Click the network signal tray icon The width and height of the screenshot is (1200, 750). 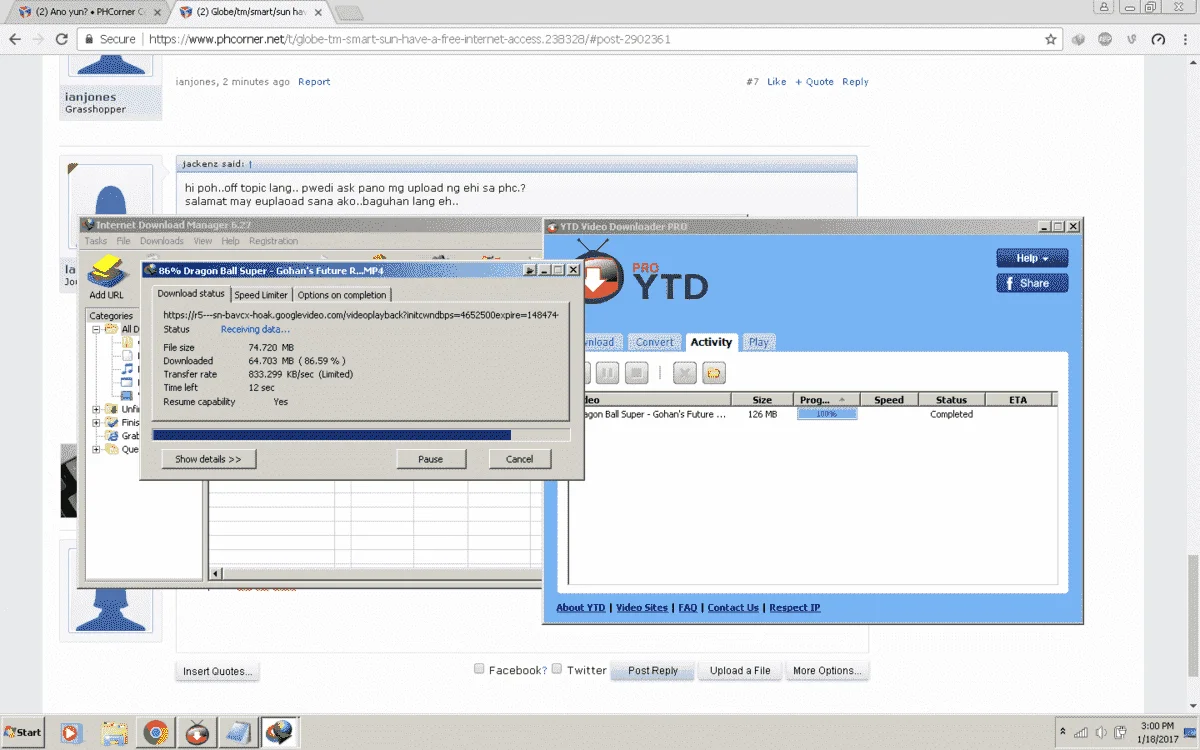point(1081,732)
